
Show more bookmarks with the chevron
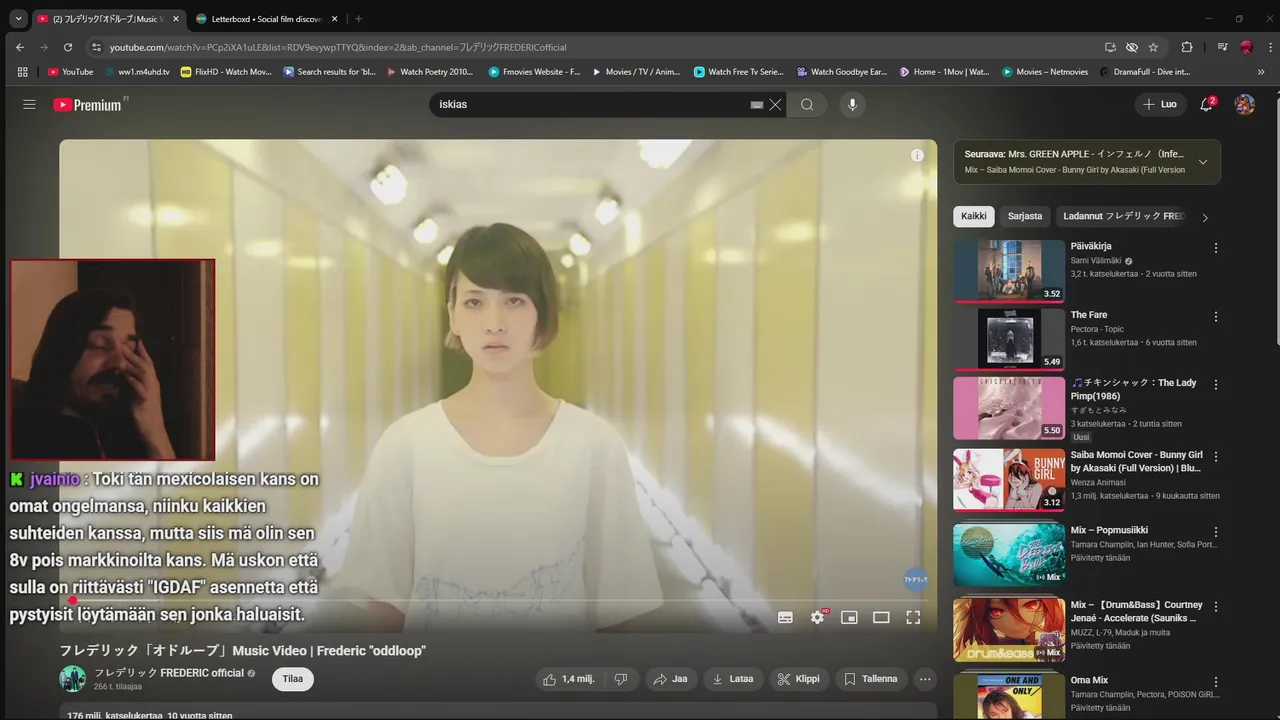1261,72
